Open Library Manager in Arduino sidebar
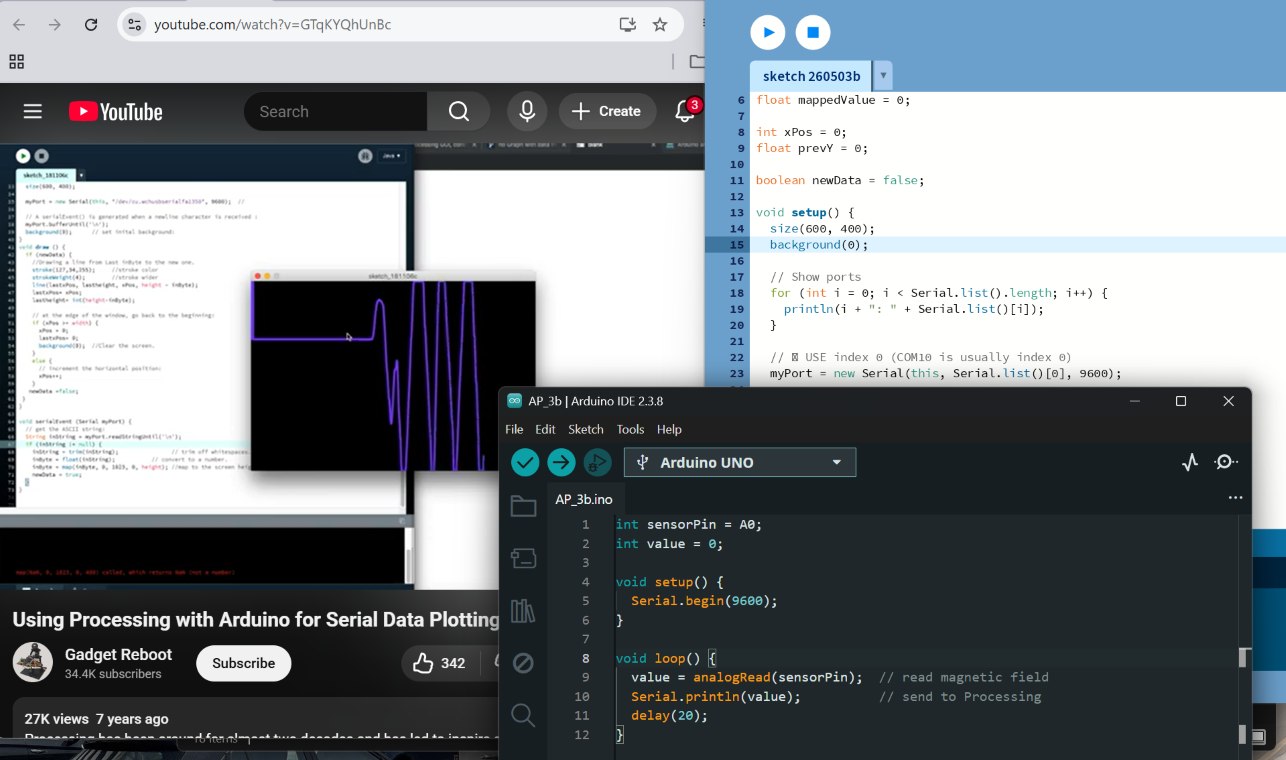The height and width of the screenshot is (760, 1286). pos(523,611)
